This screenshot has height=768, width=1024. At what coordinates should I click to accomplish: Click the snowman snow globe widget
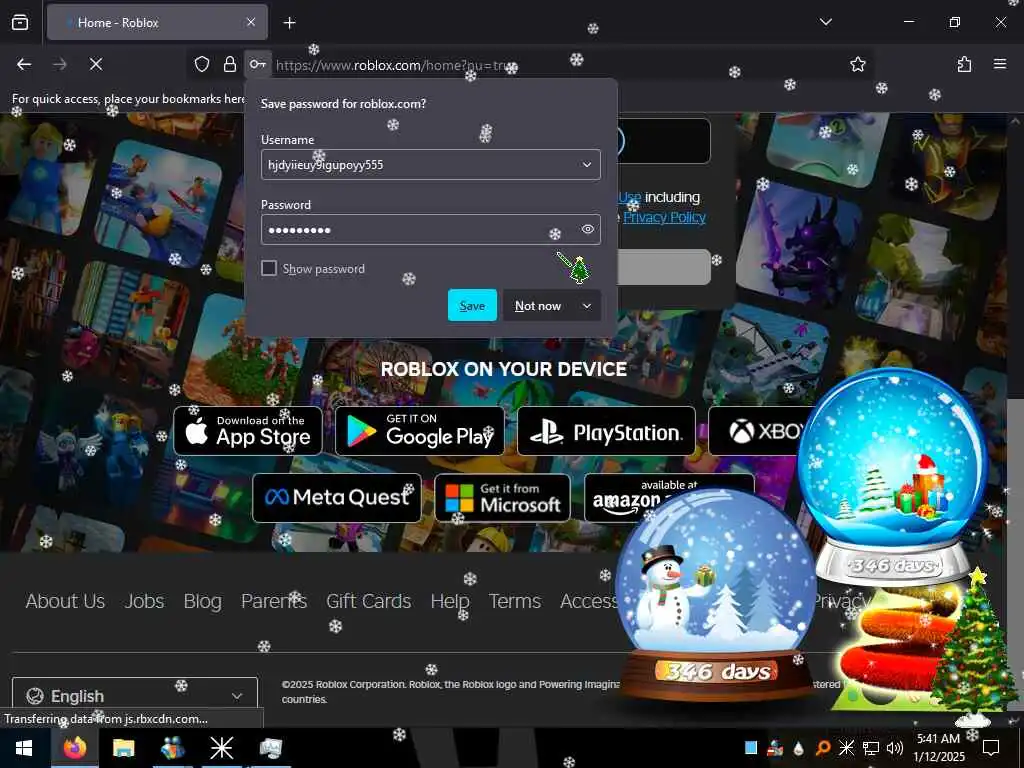pos(716,594)
